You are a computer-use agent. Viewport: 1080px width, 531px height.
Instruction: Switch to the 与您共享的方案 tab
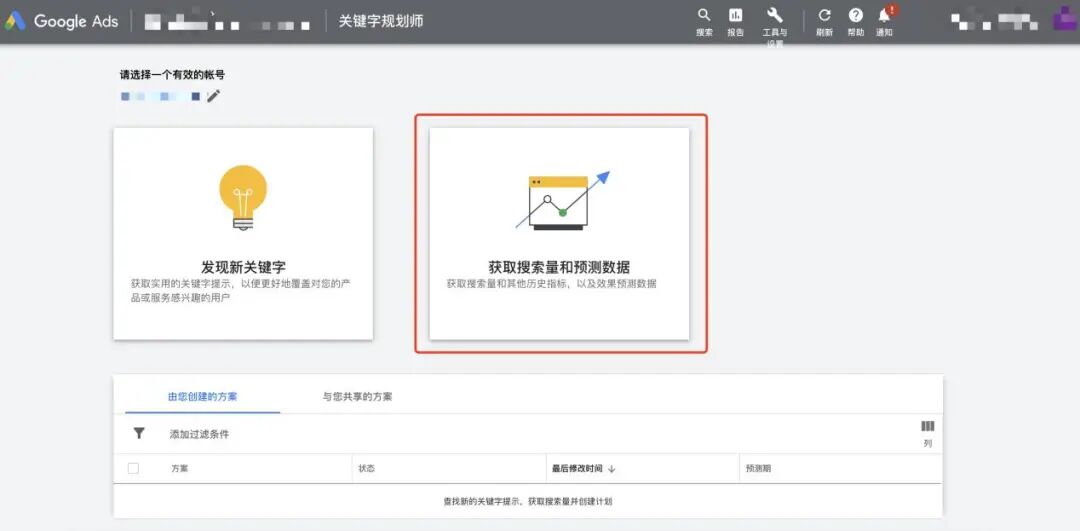(x=357, y=397)
